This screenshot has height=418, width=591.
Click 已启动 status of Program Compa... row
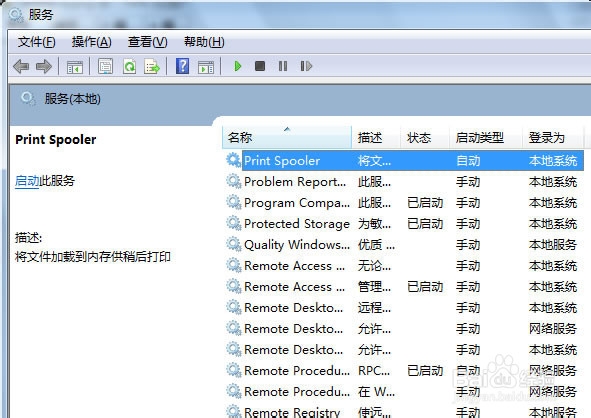pos(425,203)
